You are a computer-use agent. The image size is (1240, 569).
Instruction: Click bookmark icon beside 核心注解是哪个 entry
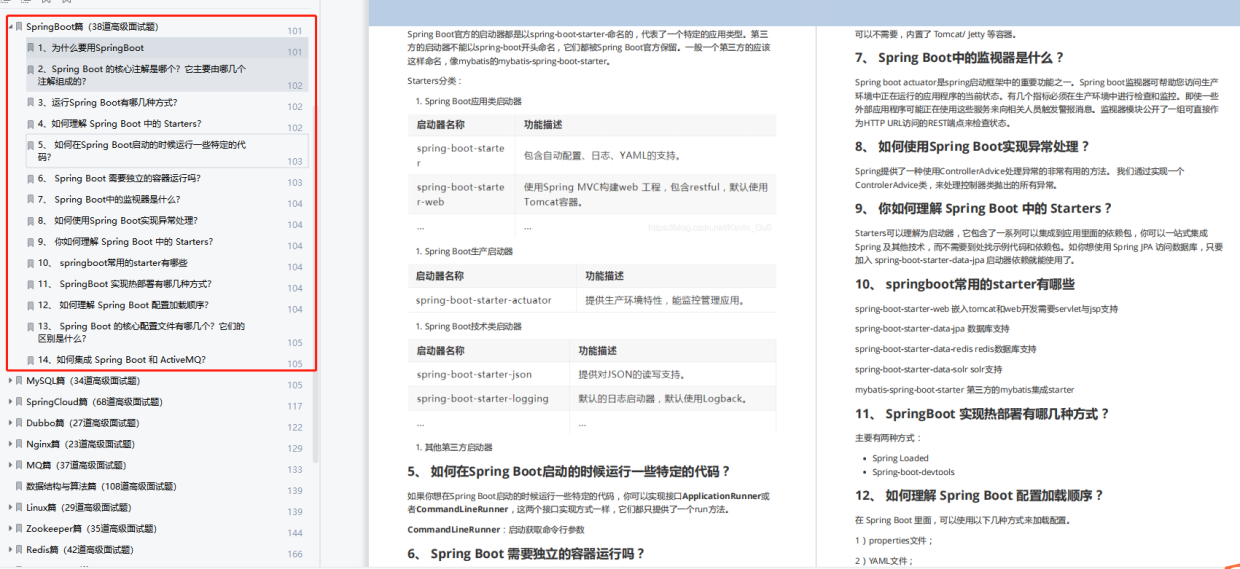30,70
